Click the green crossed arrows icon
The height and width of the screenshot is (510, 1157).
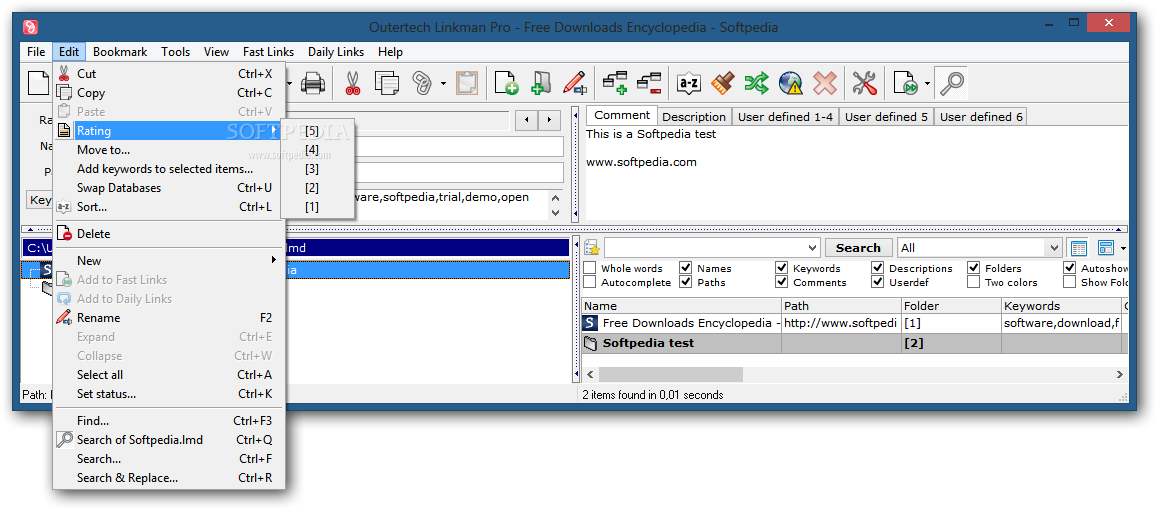tap(756, 83)
